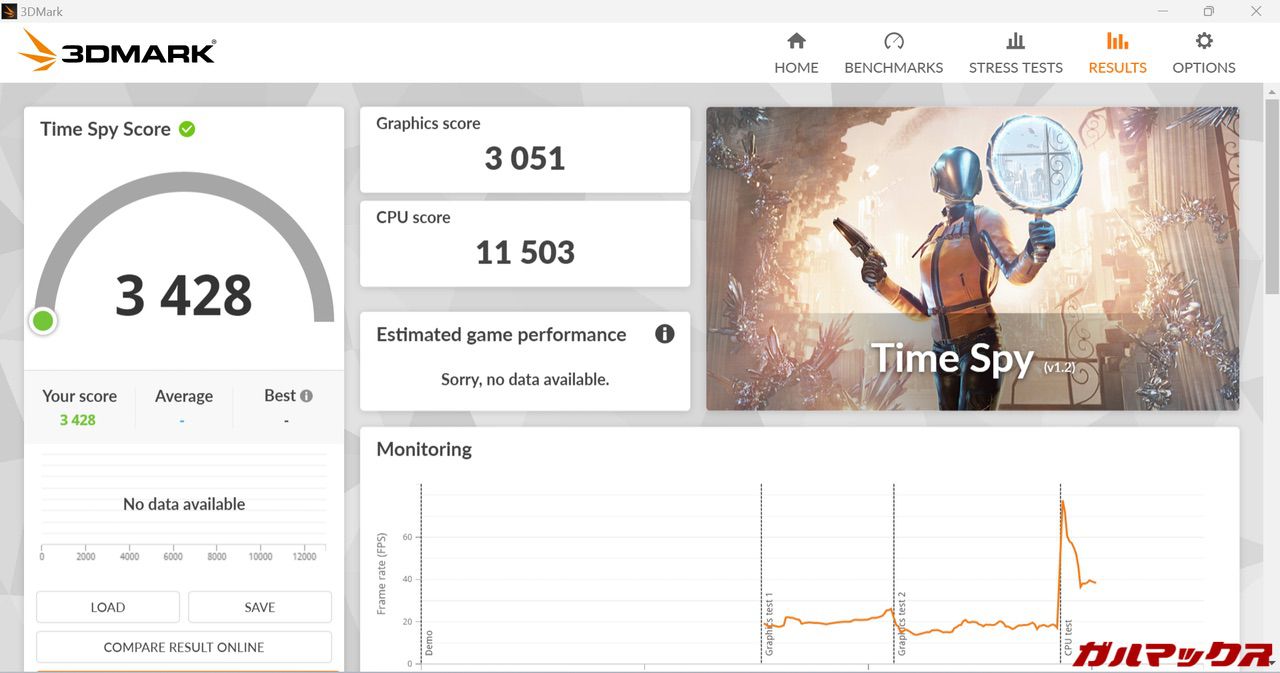The height and width of the screenshot is (673, 1280).
Task: Go to the Home section icon
Action: (x=796, y=41)
